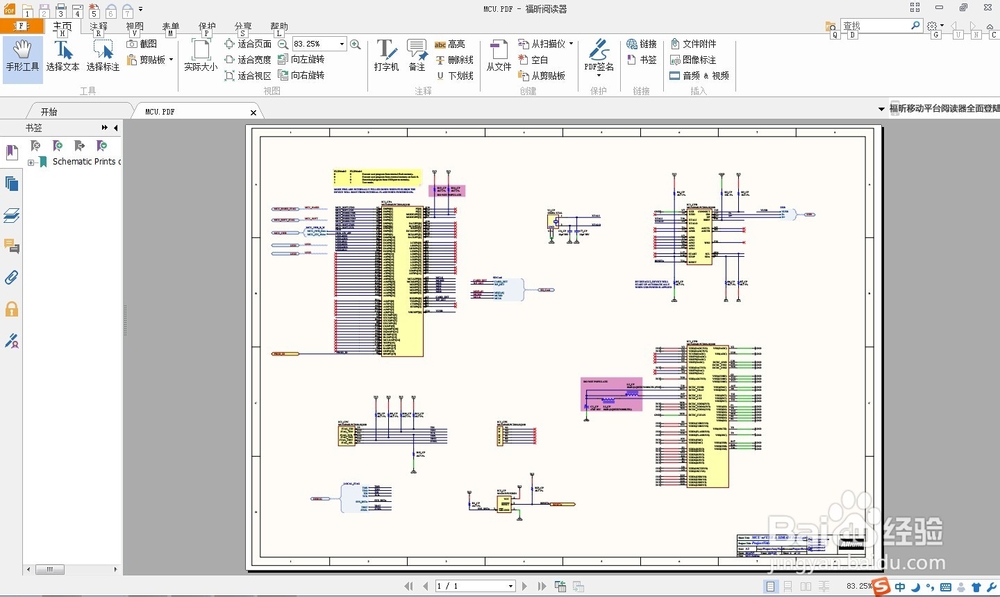The image size is (1000, 597).
Task: Close the MCU.PDF document tab
Action: point(253,112)
